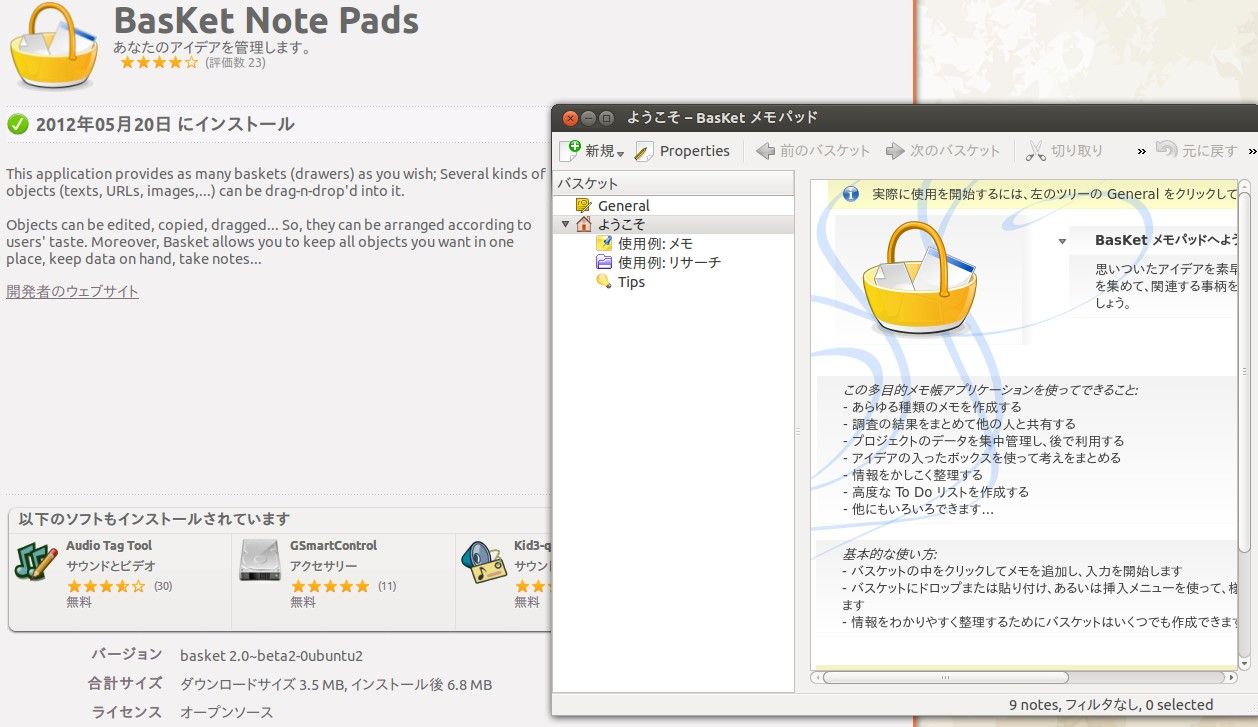Click the BasKet Note Pads app icon

53,45
